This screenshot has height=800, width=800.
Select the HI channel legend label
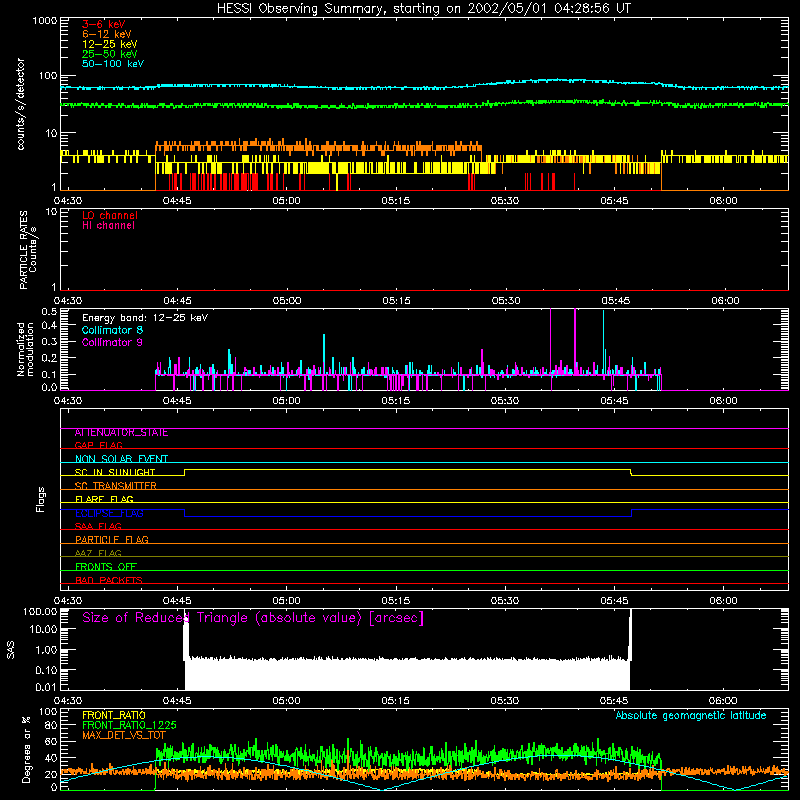tap(108, 226)
